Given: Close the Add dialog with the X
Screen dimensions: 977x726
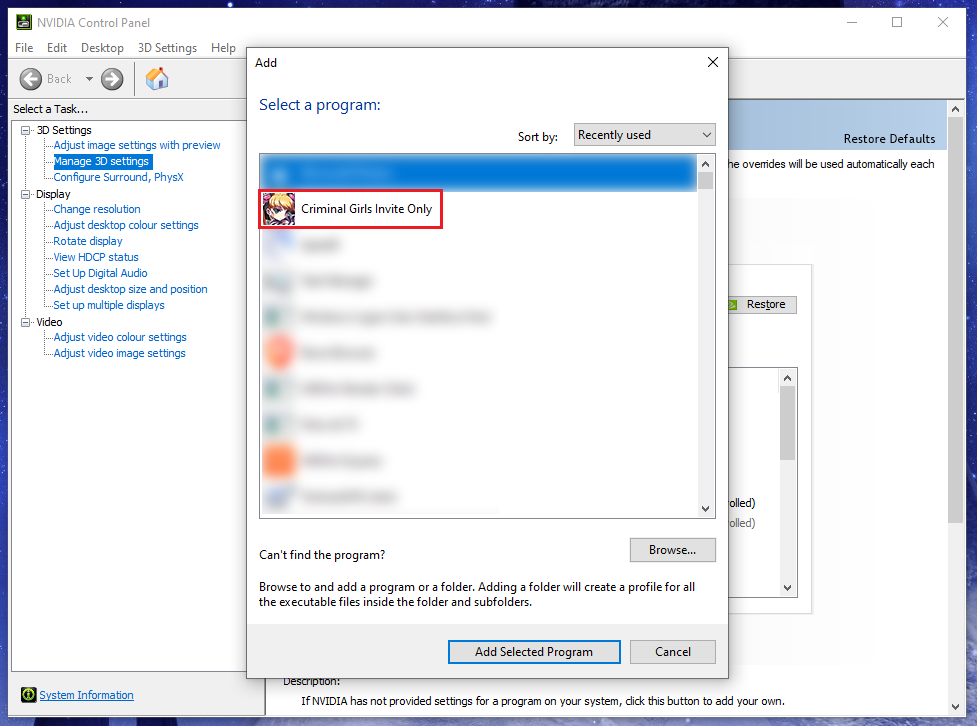Looking at the screenshot, I should click(x=713, y=62).
